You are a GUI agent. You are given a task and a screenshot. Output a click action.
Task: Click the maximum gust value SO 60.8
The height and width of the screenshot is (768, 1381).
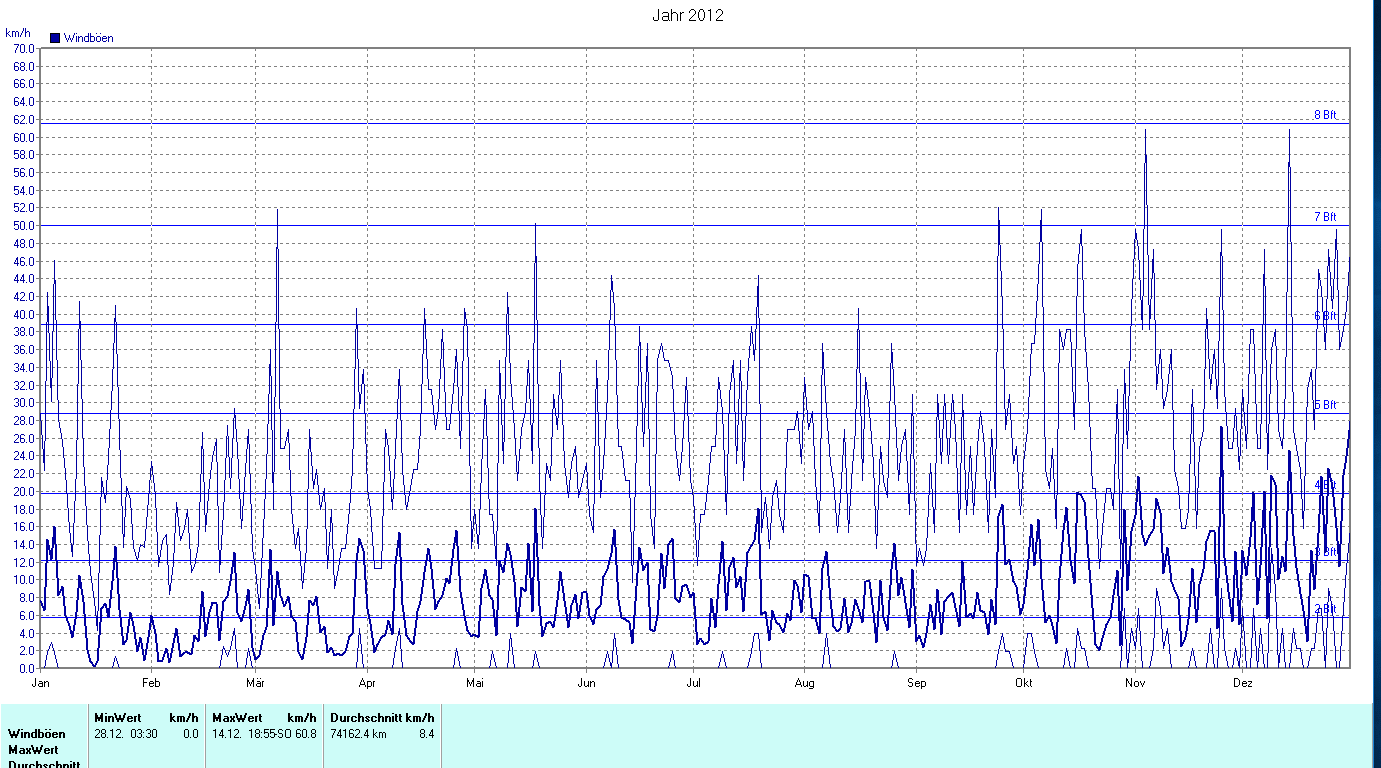coord(296,734)
